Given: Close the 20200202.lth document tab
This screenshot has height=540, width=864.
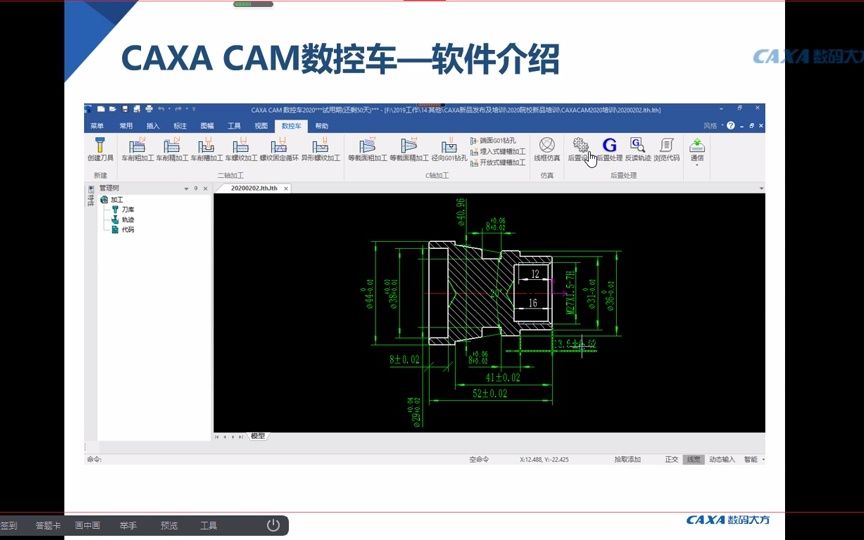Looking at the screenshot, I should click(286, 188).
